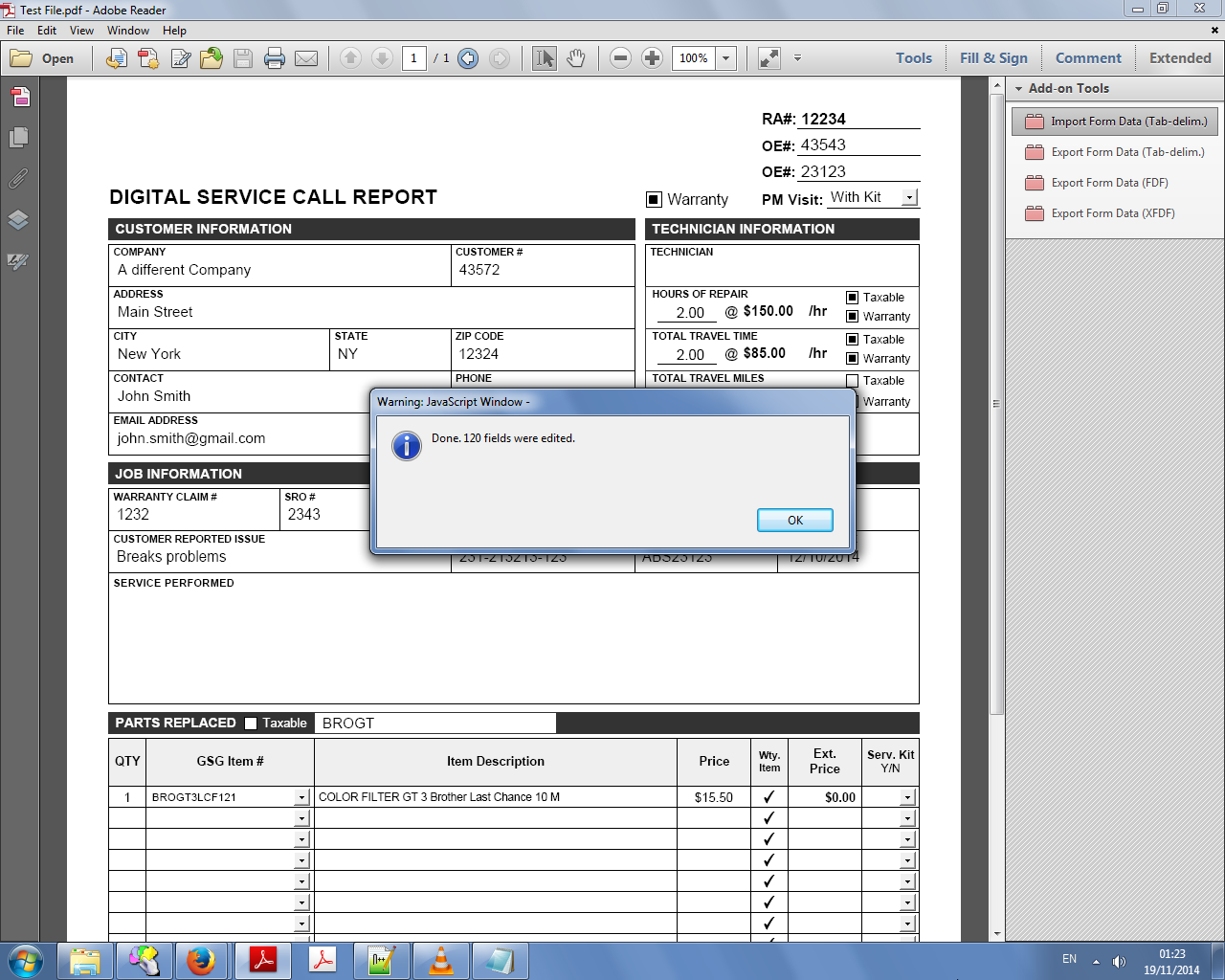The image size is (1225, 980).
Task: Save the file with the floppy disk icon
Action: pos(243,58)
